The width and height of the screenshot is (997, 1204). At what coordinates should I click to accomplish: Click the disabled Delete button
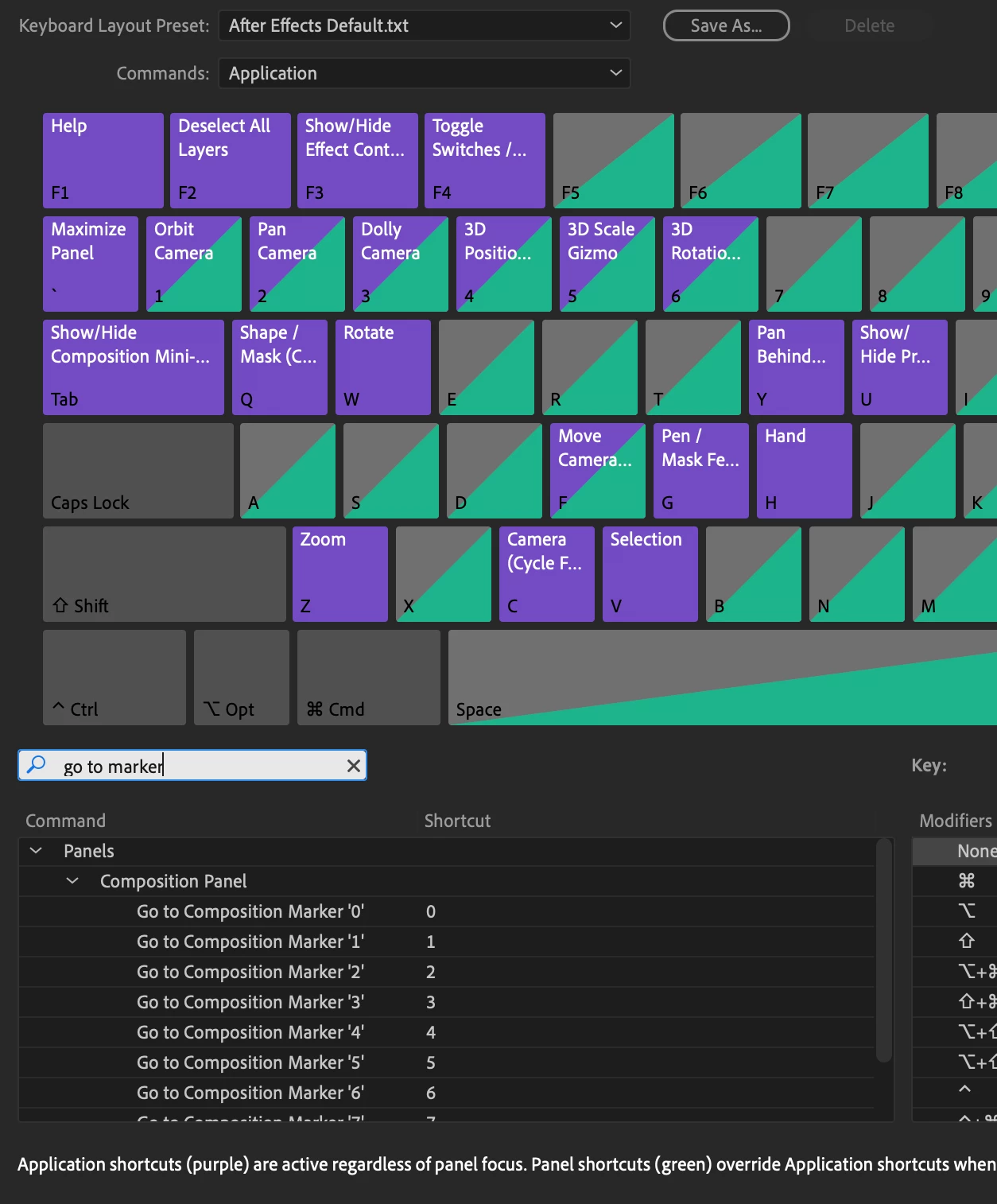point(869,25)
